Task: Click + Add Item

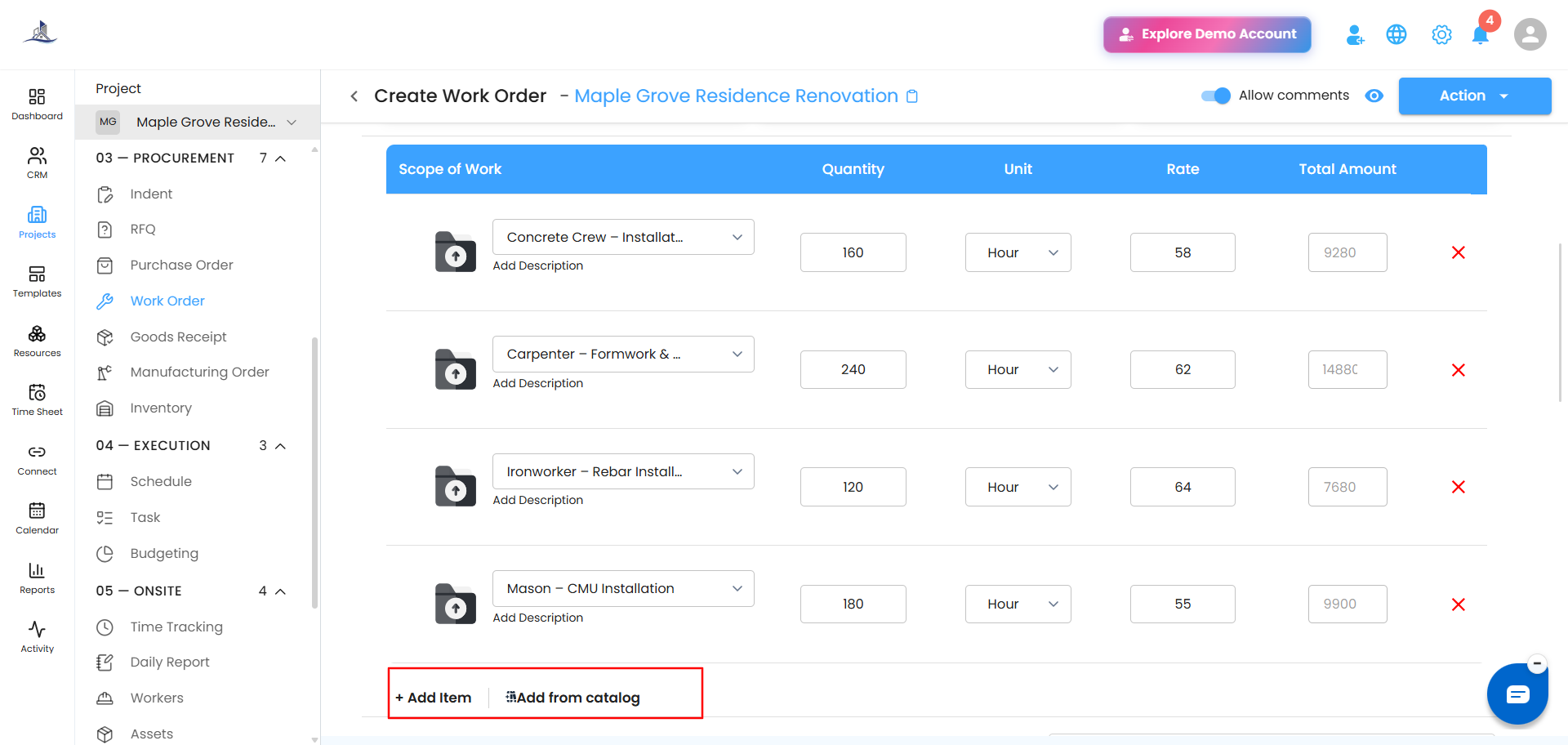Action: click(434, 698)
